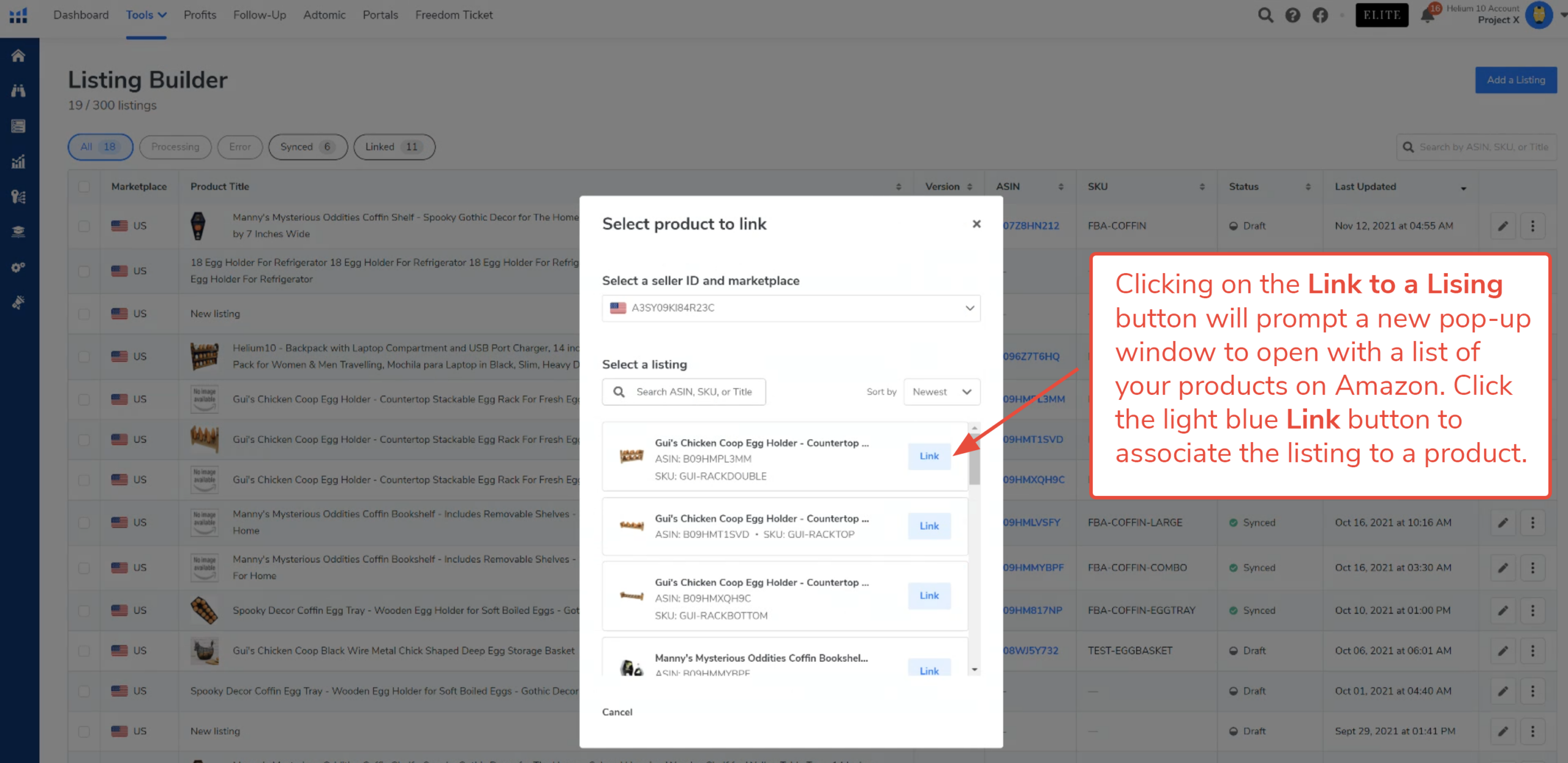Click the Facebook icon in top bar
Screen dimensions: 1568x763
pos(1320,15)
